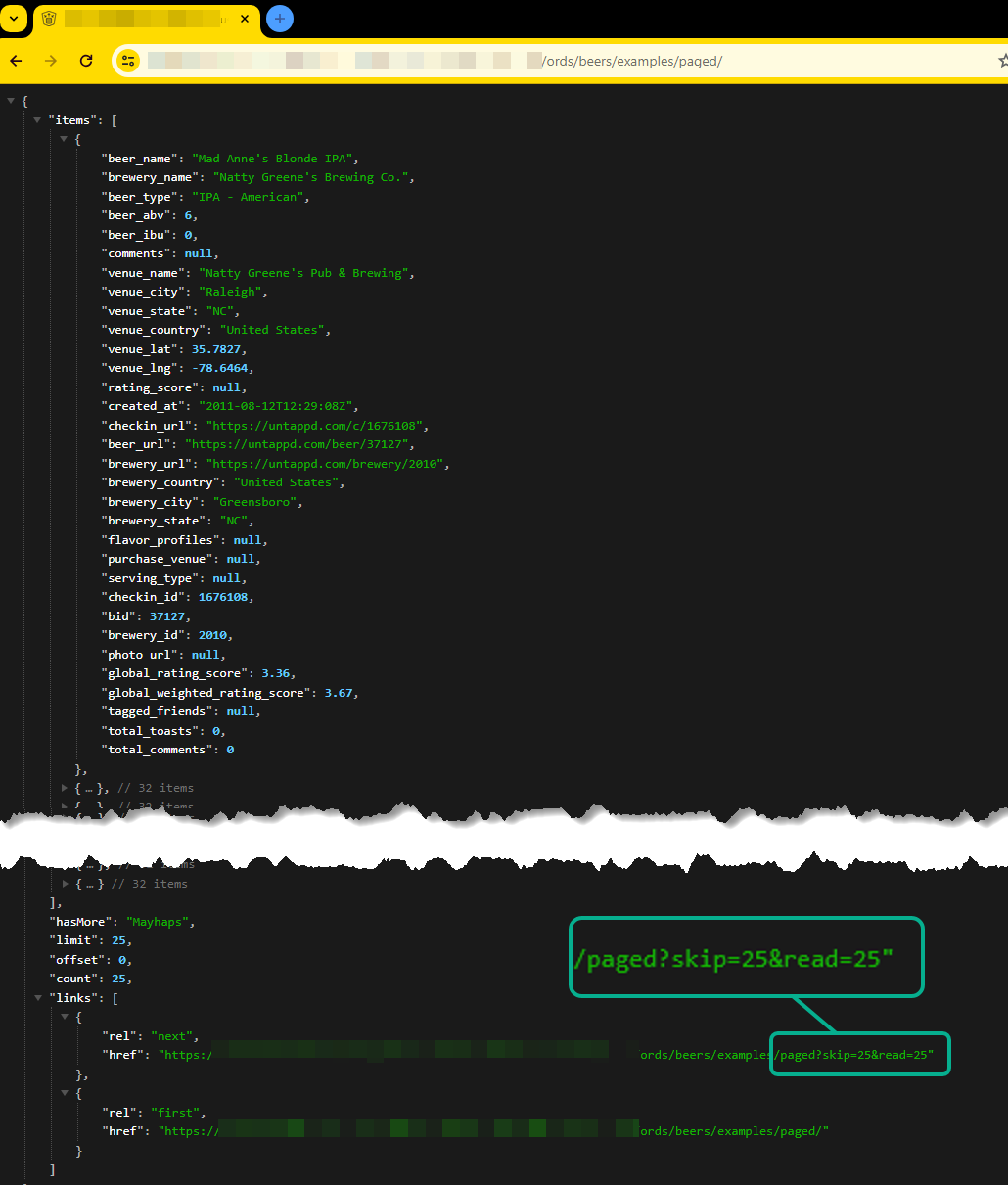Collapse the "first" rel link object
1008x1185 pixels.
(65, 1093)
